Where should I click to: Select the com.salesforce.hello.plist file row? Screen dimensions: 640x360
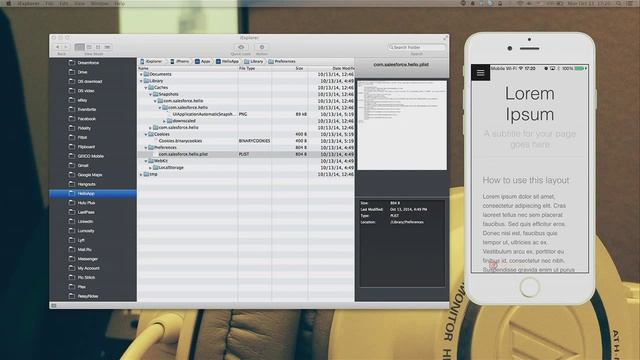pos(246,154)
